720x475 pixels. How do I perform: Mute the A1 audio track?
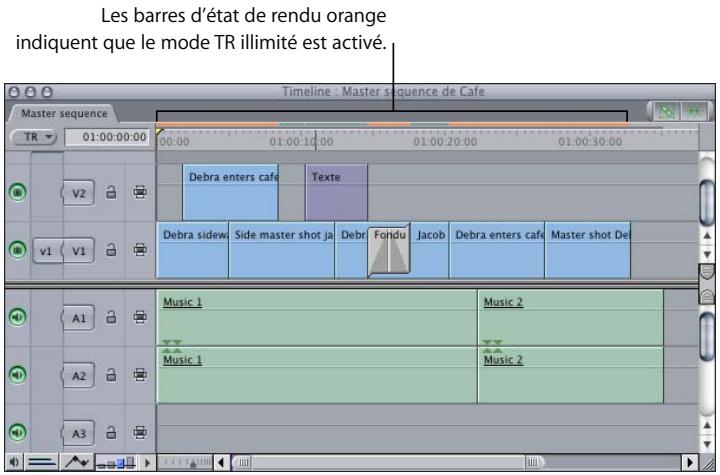(17, 317)
